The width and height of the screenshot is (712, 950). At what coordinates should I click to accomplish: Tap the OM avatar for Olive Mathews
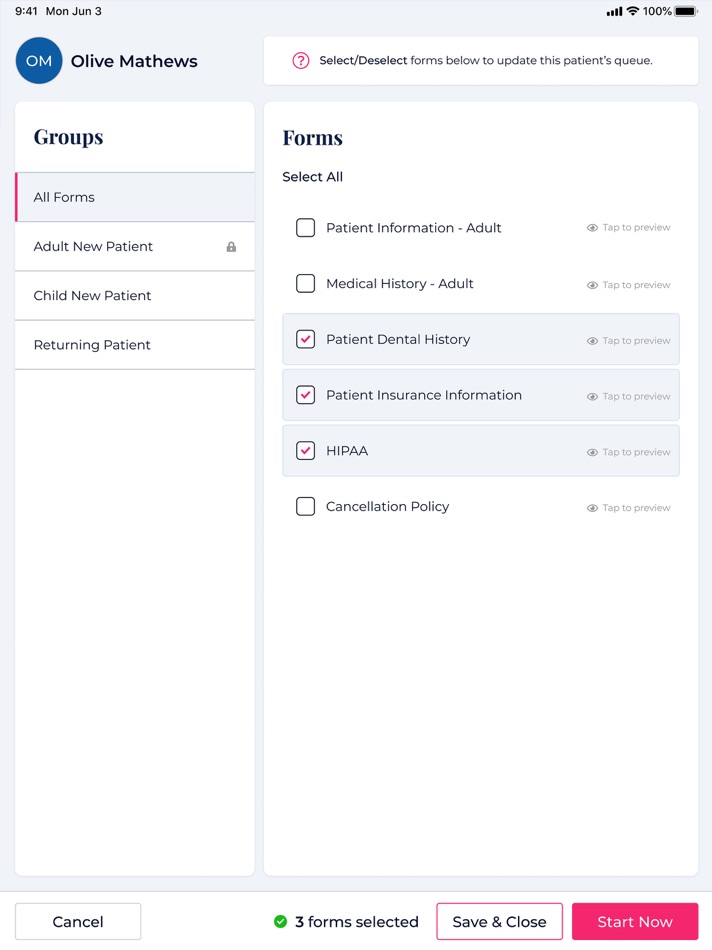38,61
